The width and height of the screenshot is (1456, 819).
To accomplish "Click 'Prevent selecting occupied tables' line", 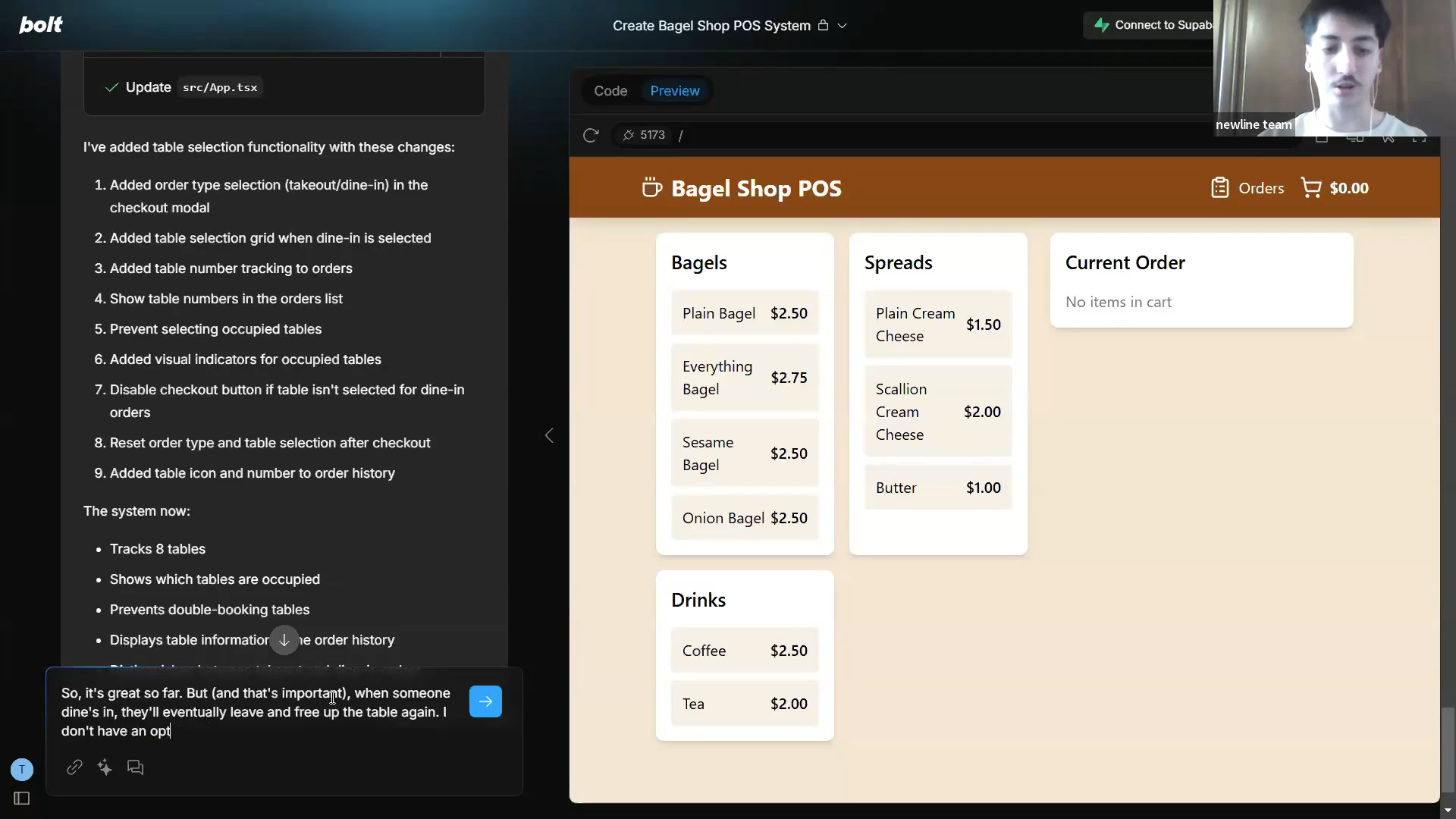I will point(215,329).
